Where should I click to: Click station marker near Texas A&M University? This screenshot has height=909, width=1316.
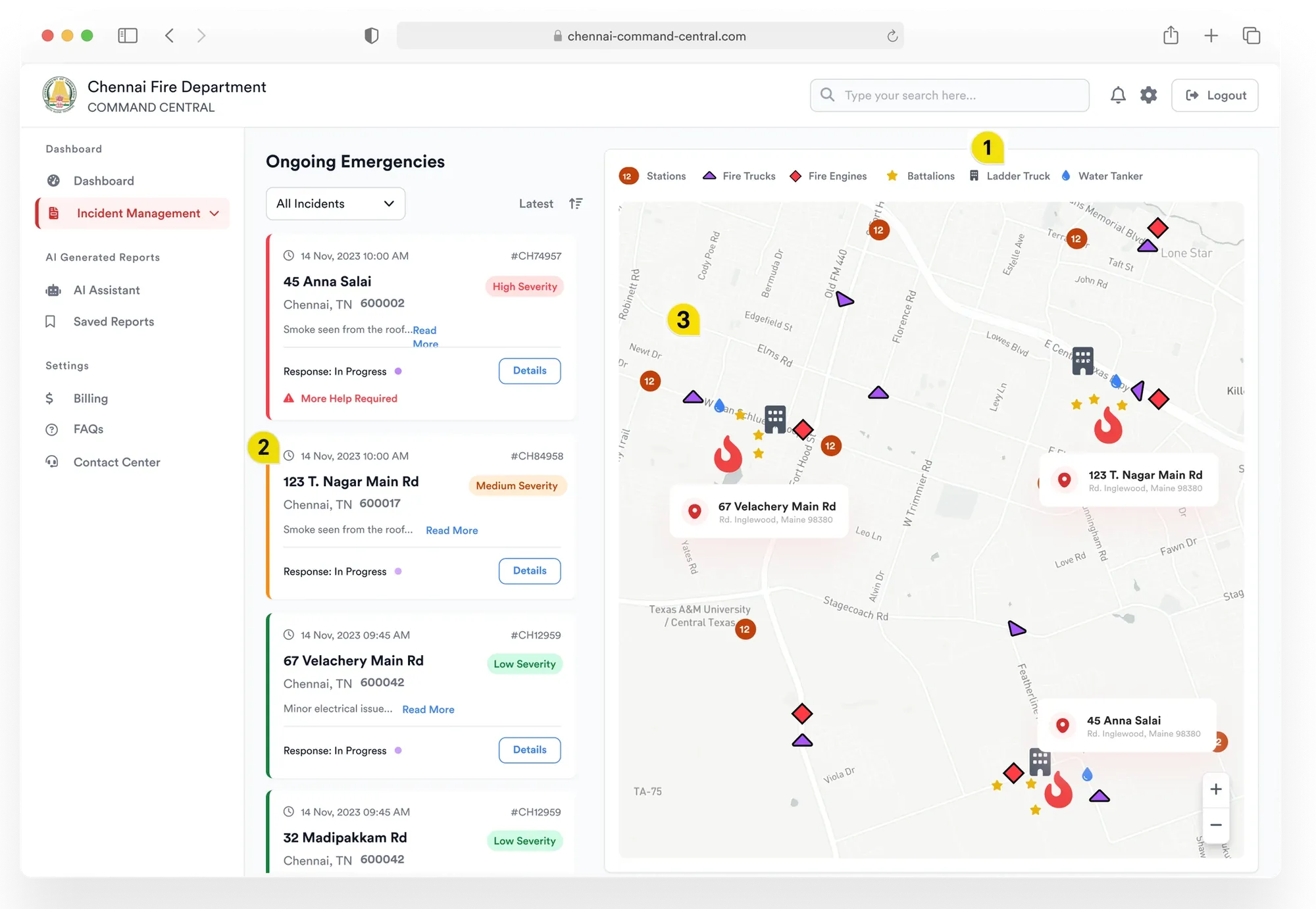point(745,629)
